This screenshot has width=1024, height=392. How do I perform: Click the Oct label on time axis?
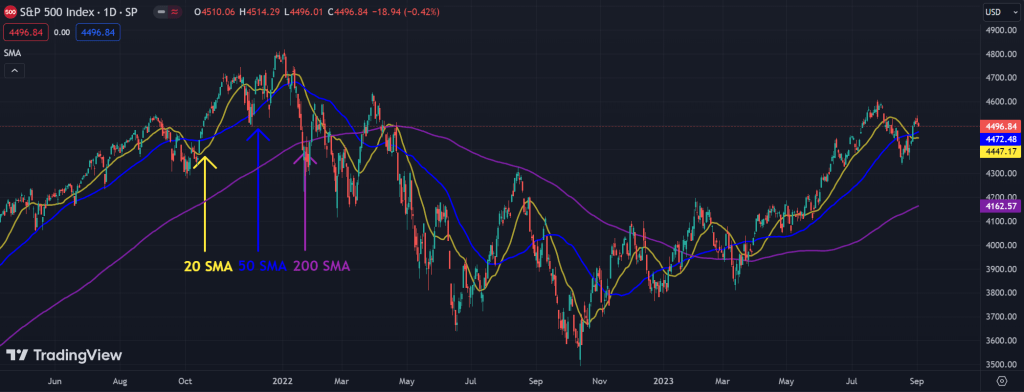[x=185, y=380]
